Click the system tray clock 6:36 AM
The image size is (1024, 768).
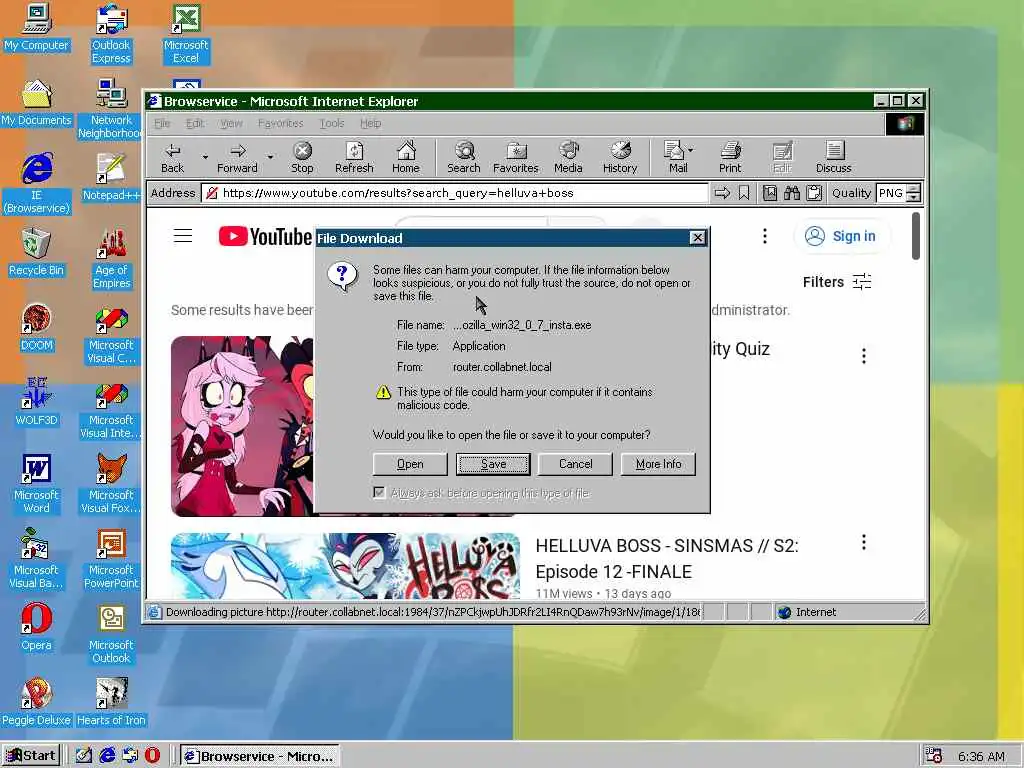coord(981,756)
